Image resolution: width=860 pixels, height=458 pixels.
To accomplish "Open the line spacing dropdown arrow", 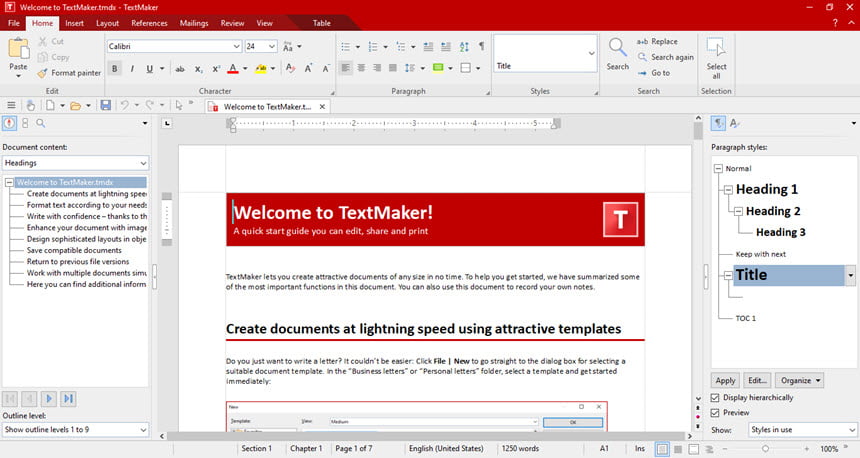I will [x=422, y=69].
